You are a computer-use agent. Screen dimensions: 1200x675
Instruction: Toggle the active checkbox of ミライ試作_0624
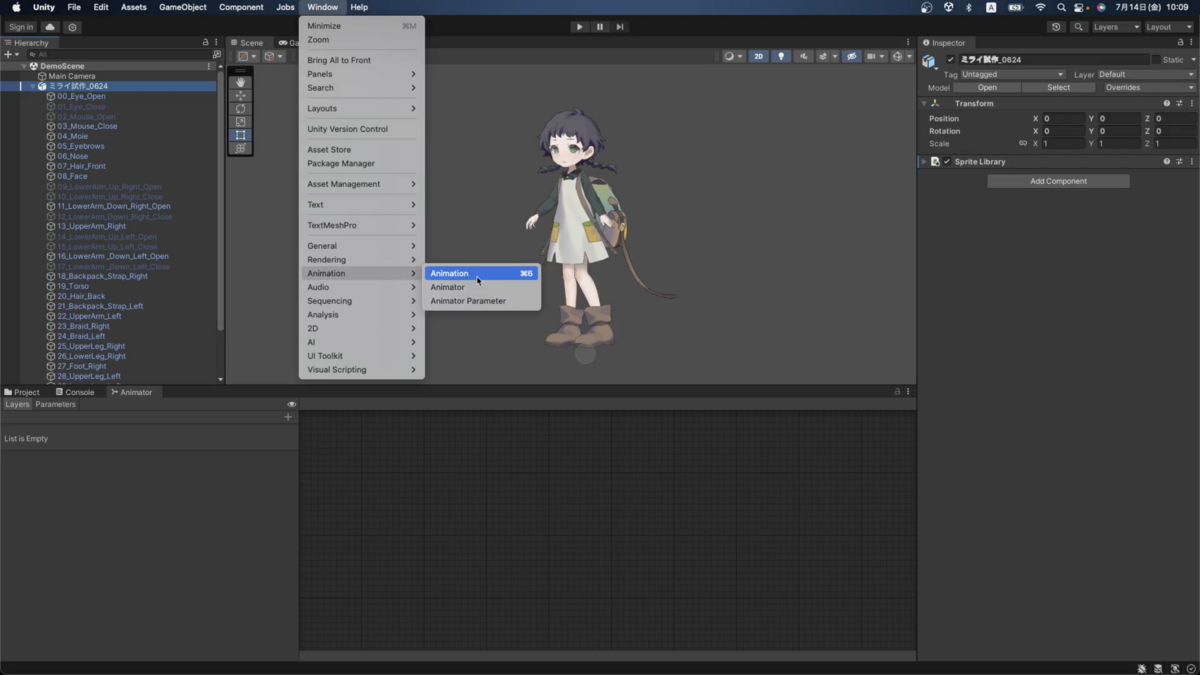click(x=951, y=60)
